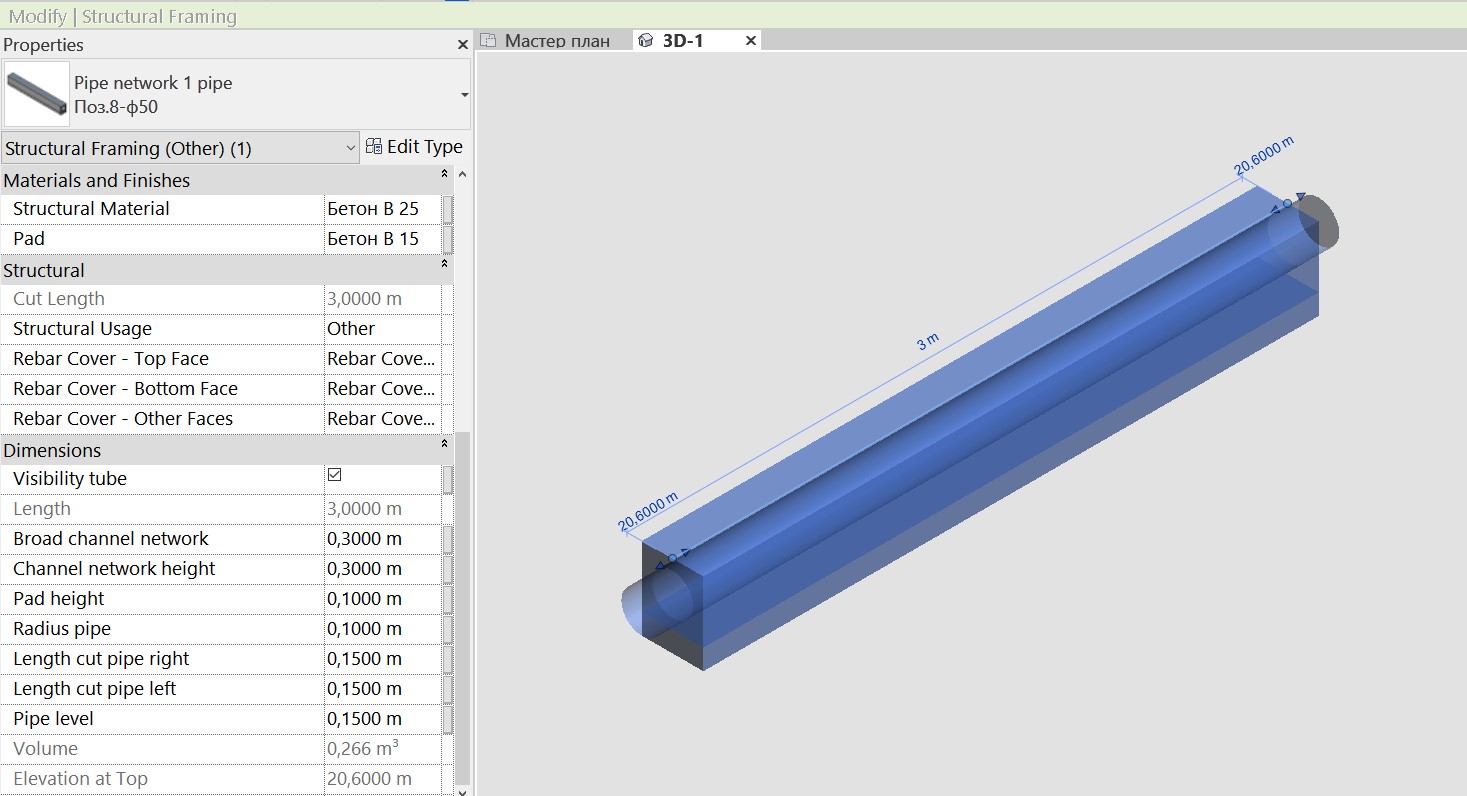Collapse the Materials and Finishes section
Viewport: 1467px width, 796px height.
pos(445,174)
